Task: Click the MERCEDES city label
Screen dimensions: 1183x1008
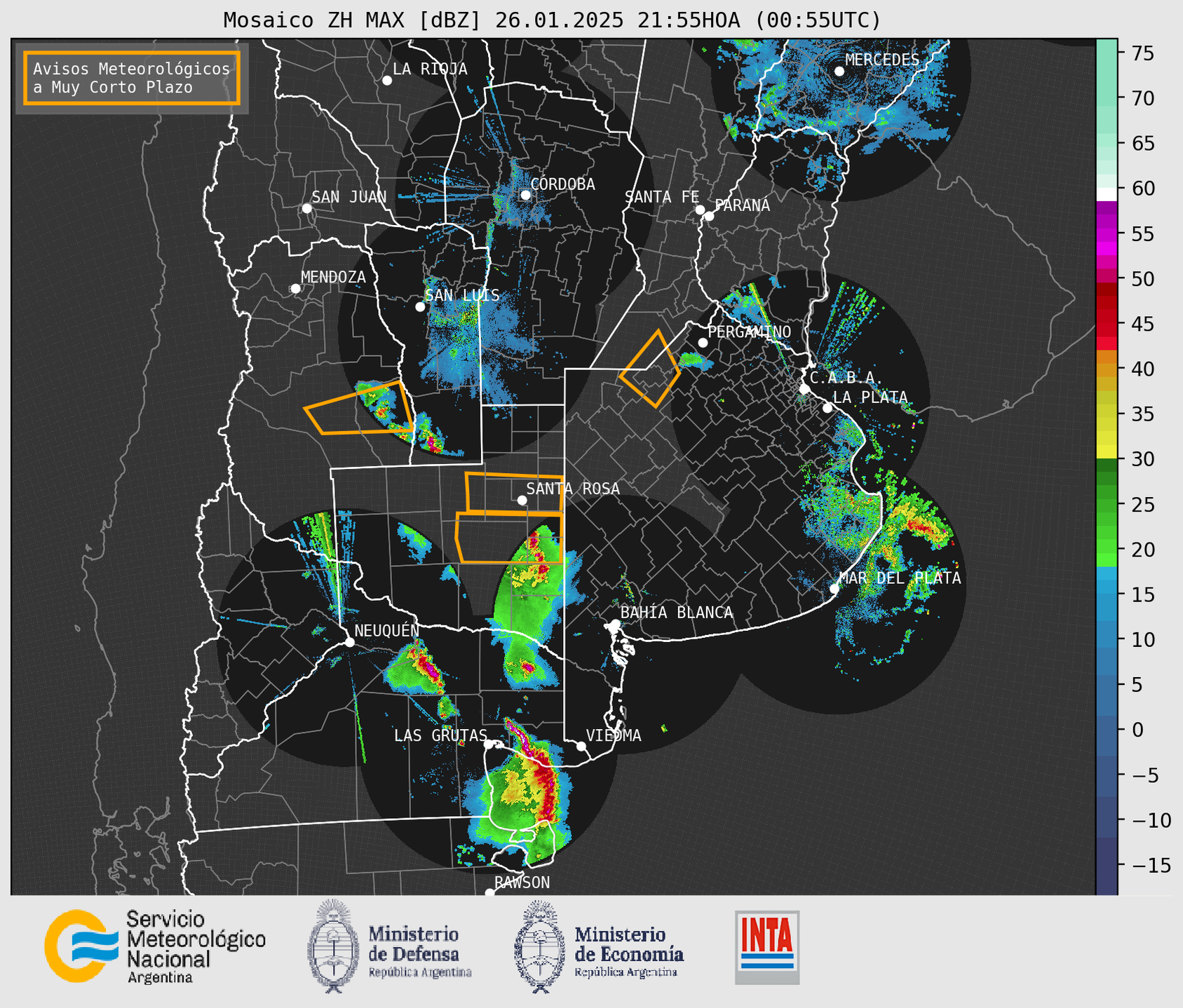Action: (882, 60)
